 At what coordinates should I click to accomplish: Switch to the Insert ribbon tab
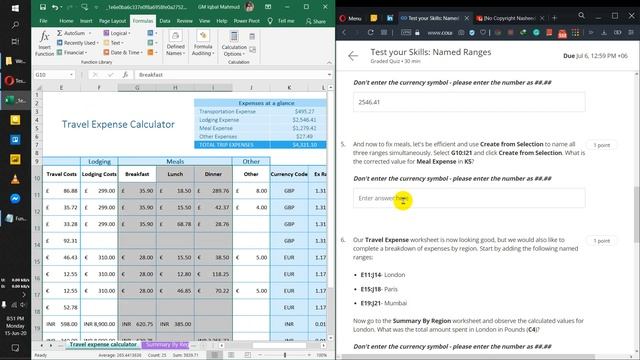86,21
